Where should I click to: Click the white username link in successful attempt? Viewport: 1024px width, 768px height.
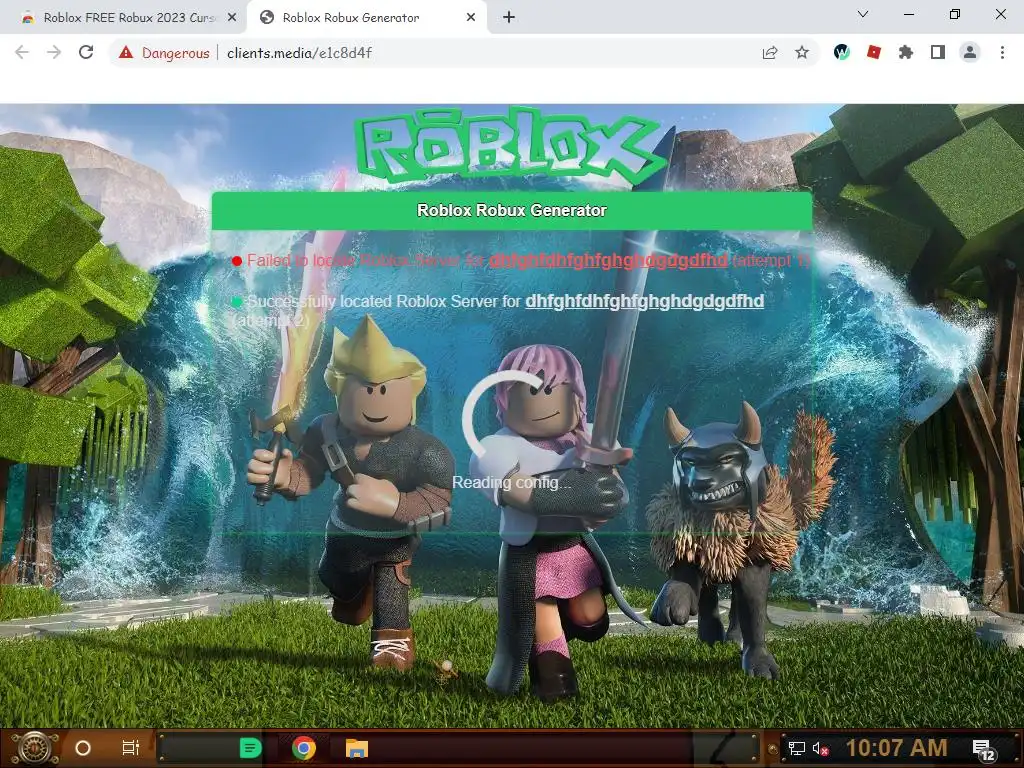point(645,301)
